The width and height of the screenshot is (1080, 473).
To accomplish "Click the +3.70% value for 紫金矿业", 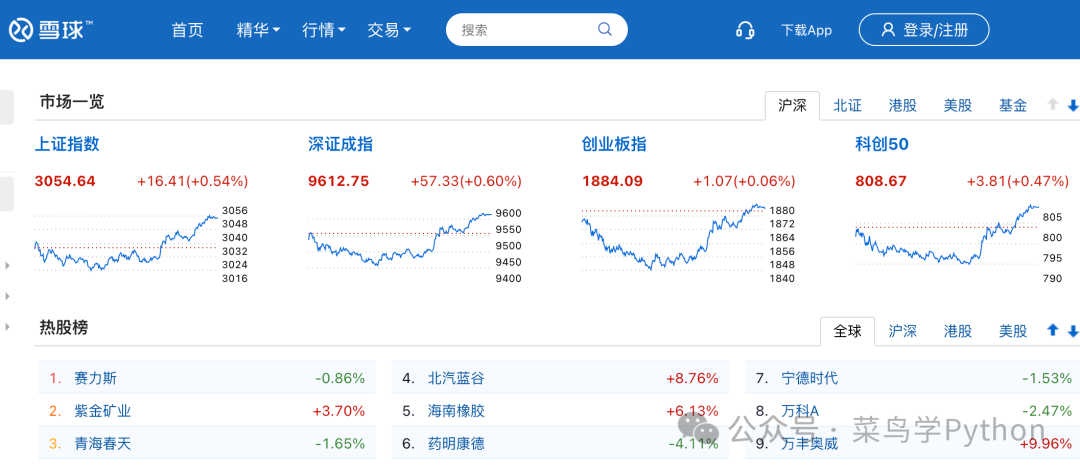I will (x=339, y=412).
